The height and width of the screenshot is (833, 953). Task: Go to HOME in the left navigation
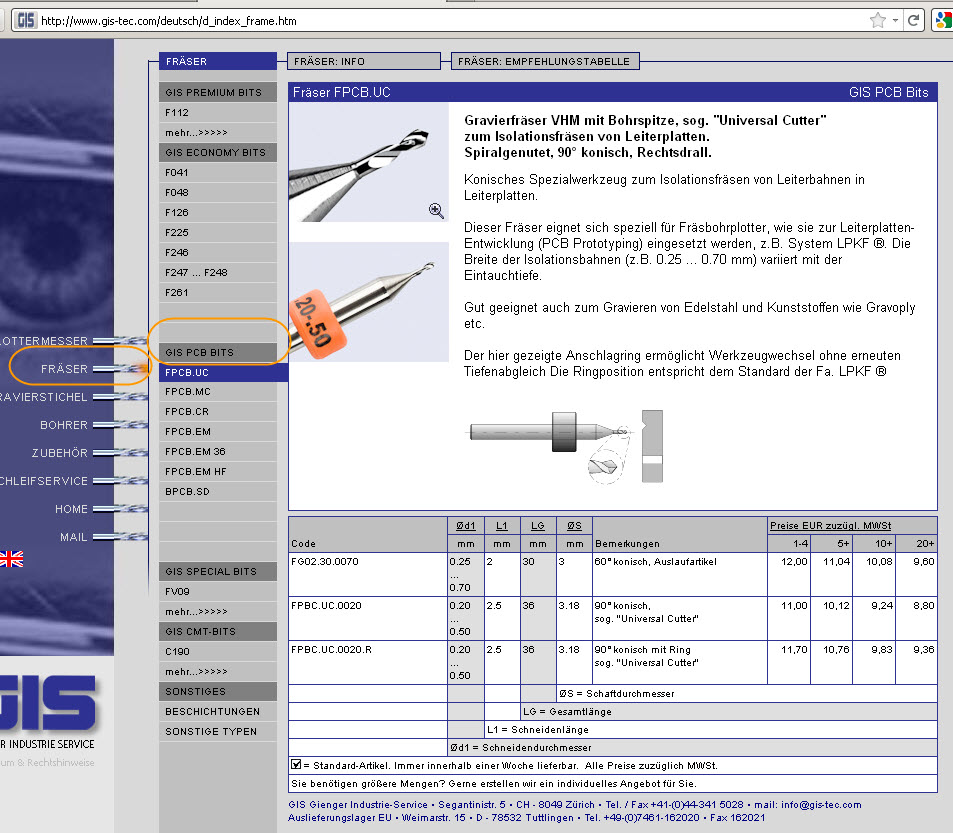click(71, 509)
